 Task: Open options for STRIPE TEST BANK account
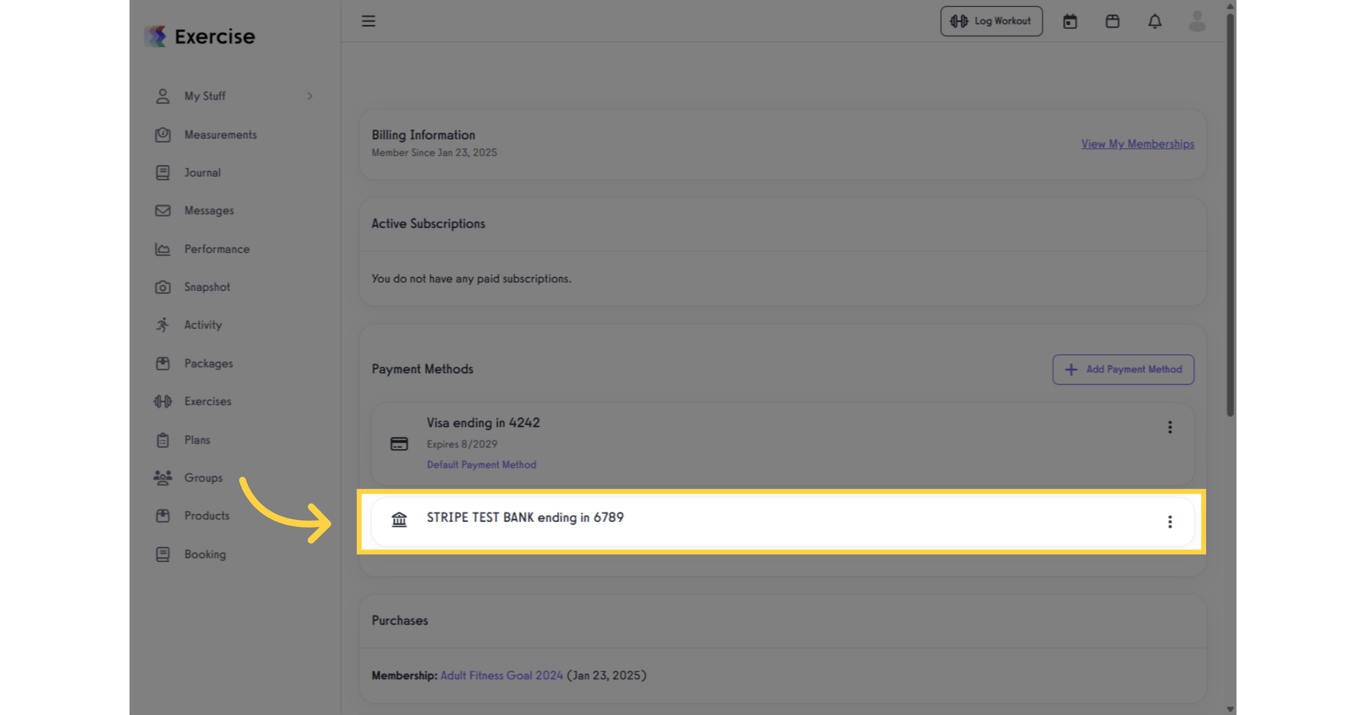1170,521
